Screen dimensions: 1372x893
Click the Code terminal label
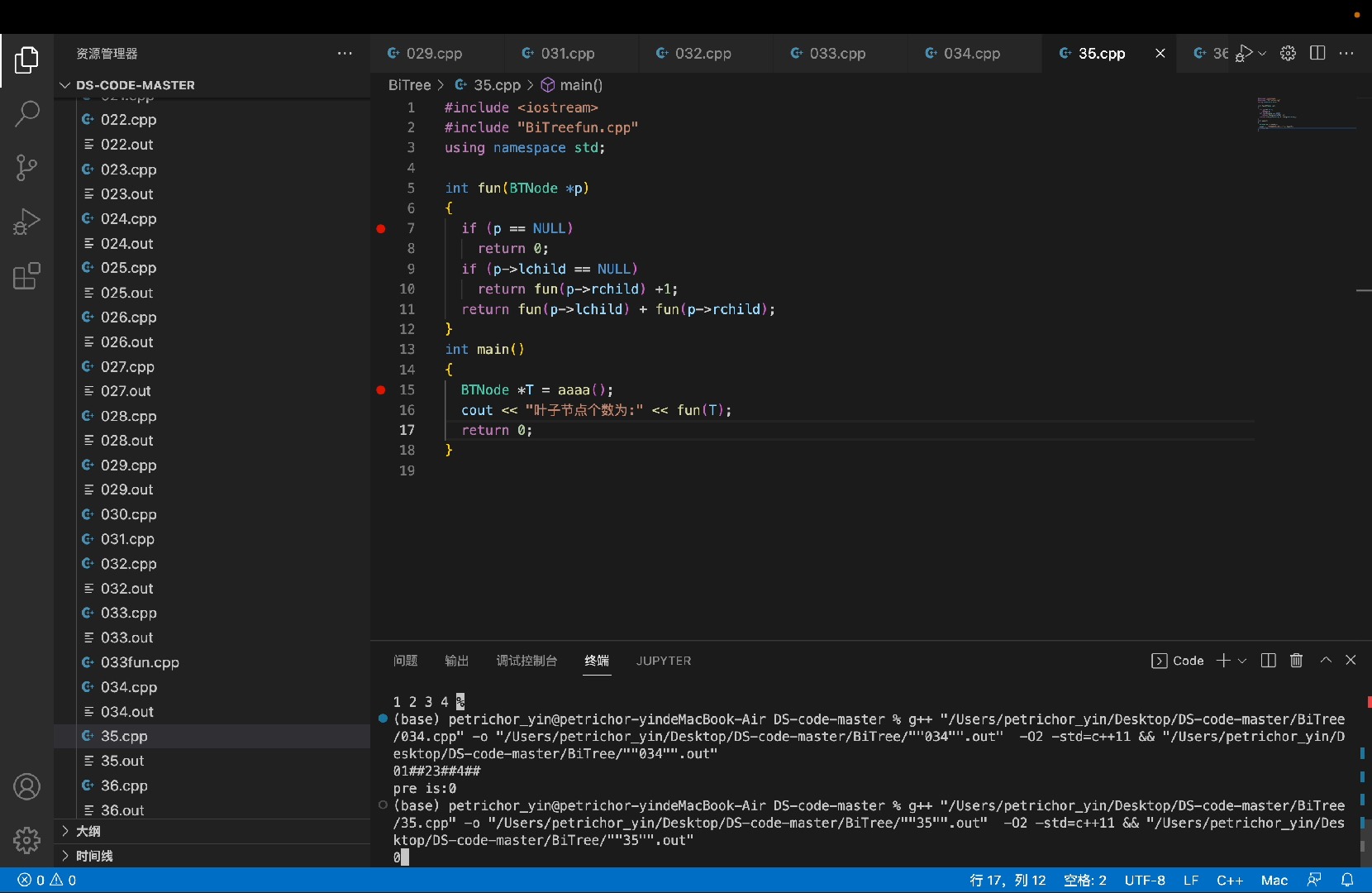click(x=1178, y=661)
